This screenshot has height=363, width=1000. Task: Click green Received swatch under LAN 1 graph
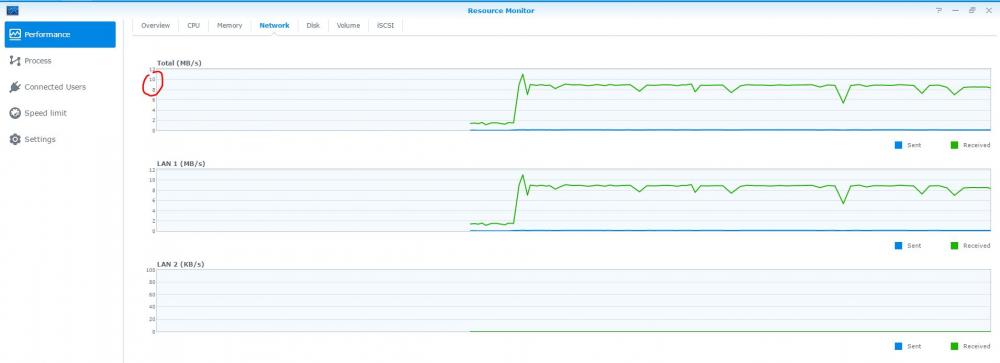pos(954,246)
